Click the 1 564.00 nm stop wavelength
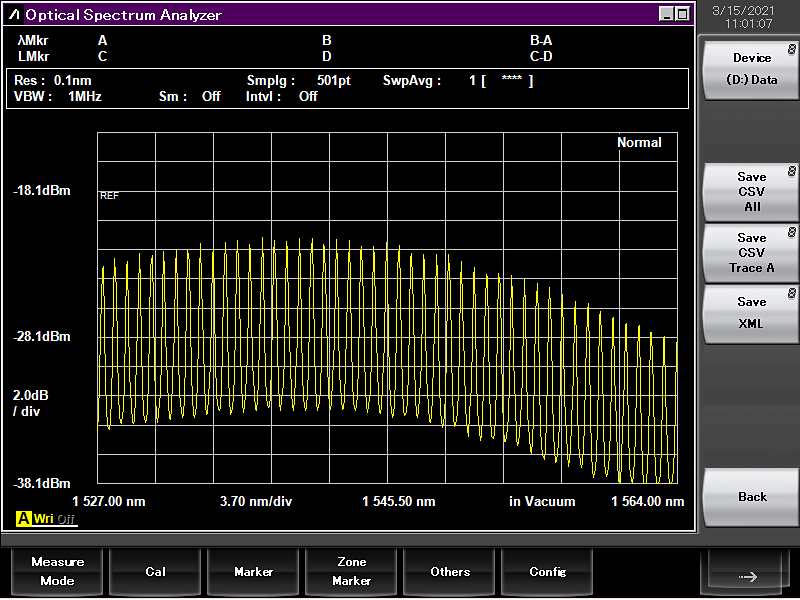This screenshot has height=600, width=800. tap(647, 502)
